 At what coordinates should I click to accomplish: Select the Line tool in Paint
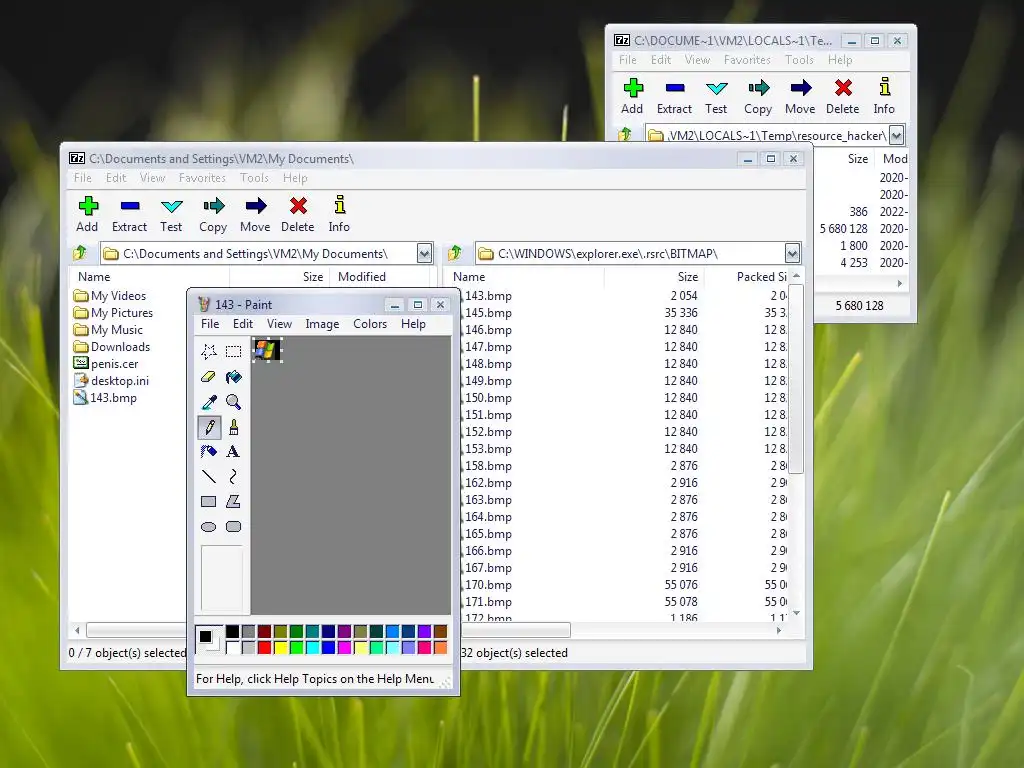pyautogui.click(x=209, y=476)
